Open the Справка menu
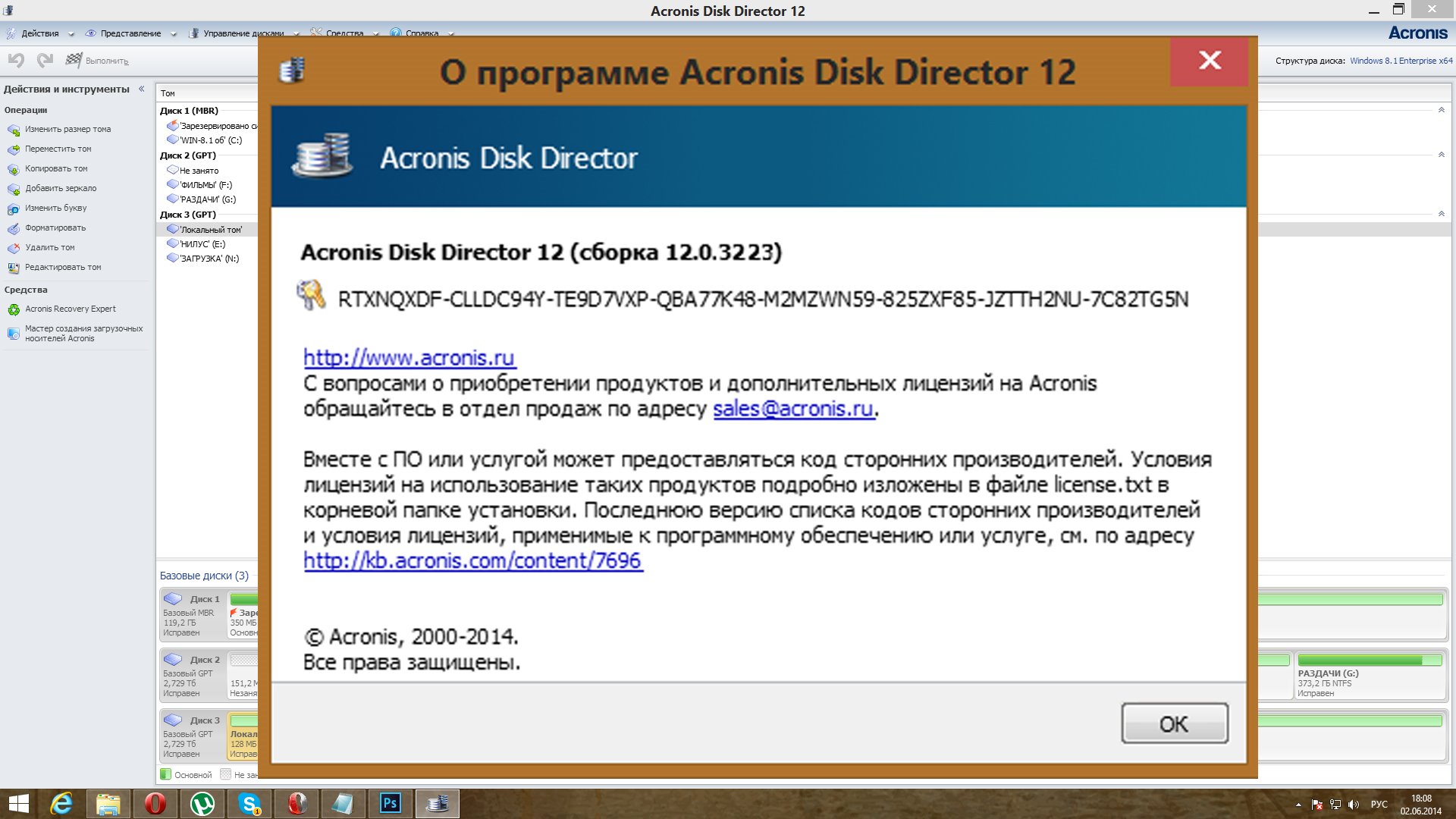1456x819 pixels. coord(422,33)
